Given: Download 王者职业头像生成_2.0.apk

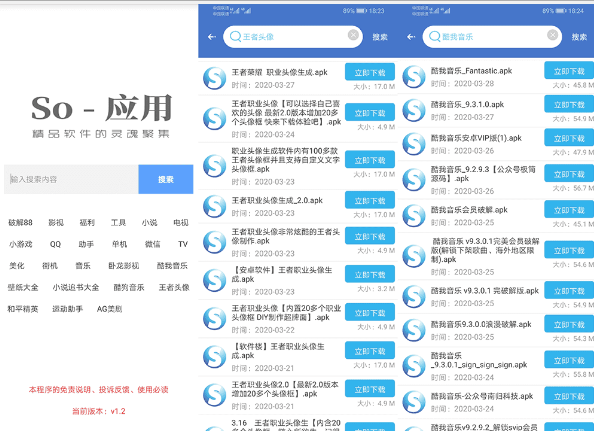Looking at the screenshot, I should [370, 200].
